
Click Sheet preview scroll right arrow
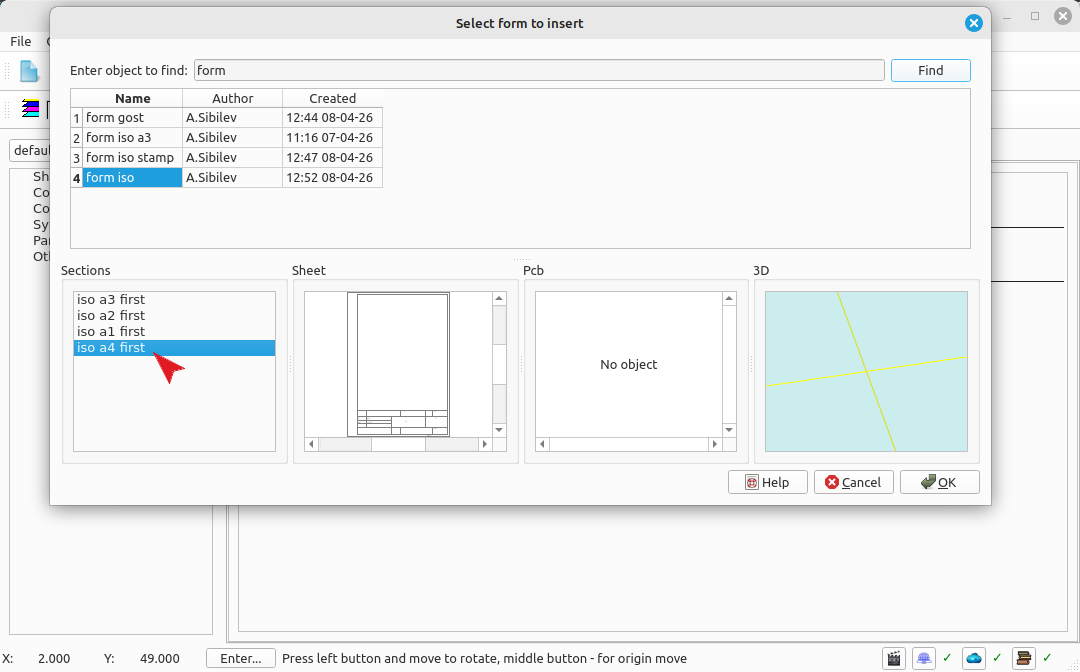(x=485, y=444)
